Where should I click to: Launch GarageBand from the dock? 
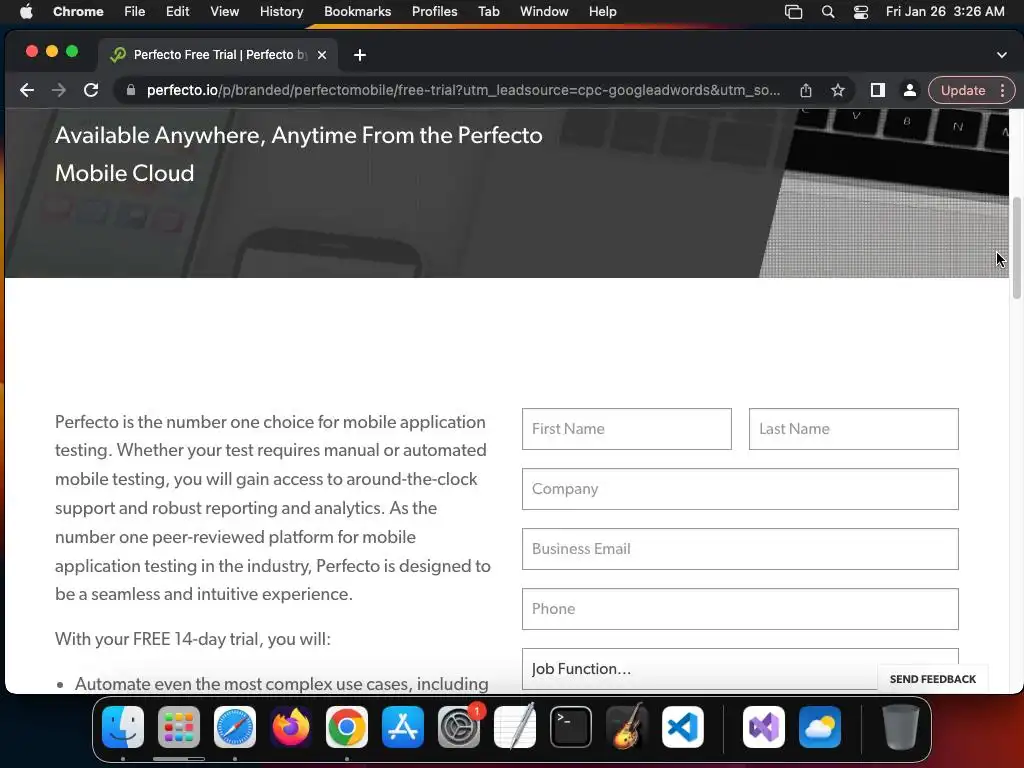point(627,727)
